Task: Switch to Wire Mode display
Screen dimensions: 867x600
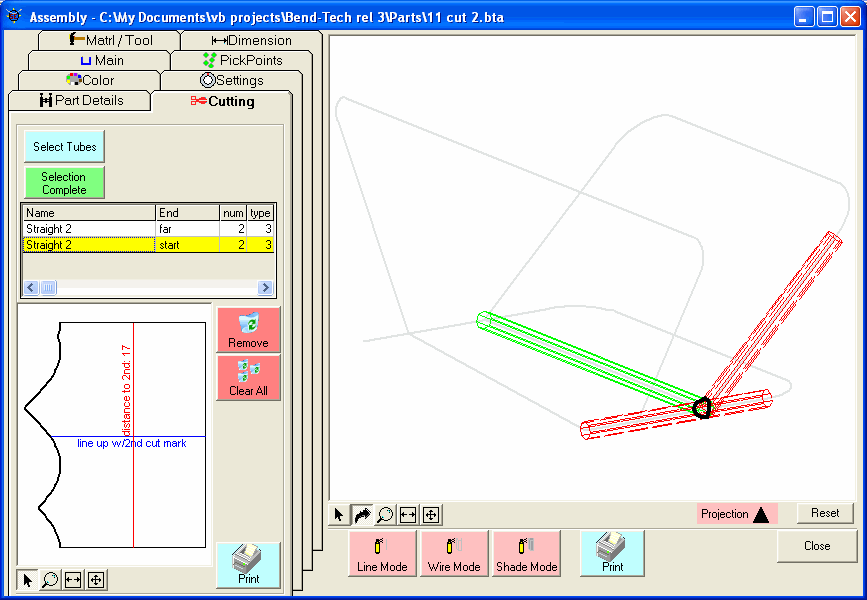Action: click(454, 553)
